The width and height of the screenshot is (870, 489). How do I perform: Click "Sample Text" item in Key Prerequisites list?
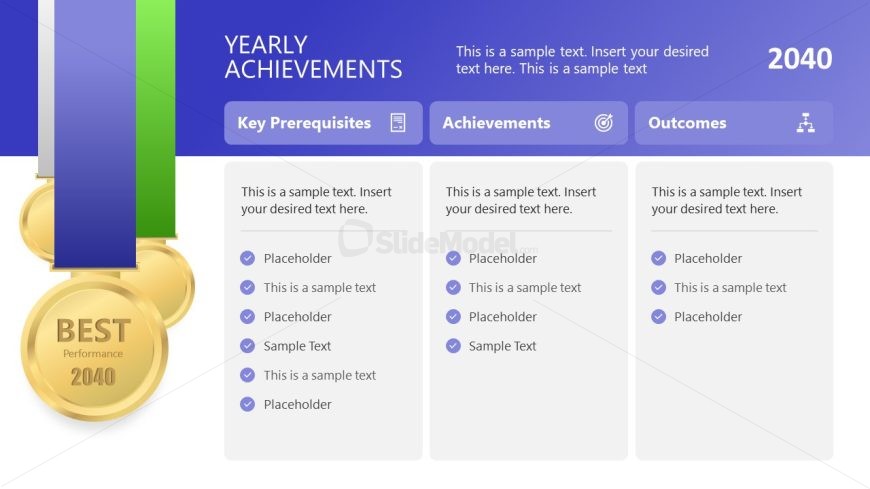point(297,346)
